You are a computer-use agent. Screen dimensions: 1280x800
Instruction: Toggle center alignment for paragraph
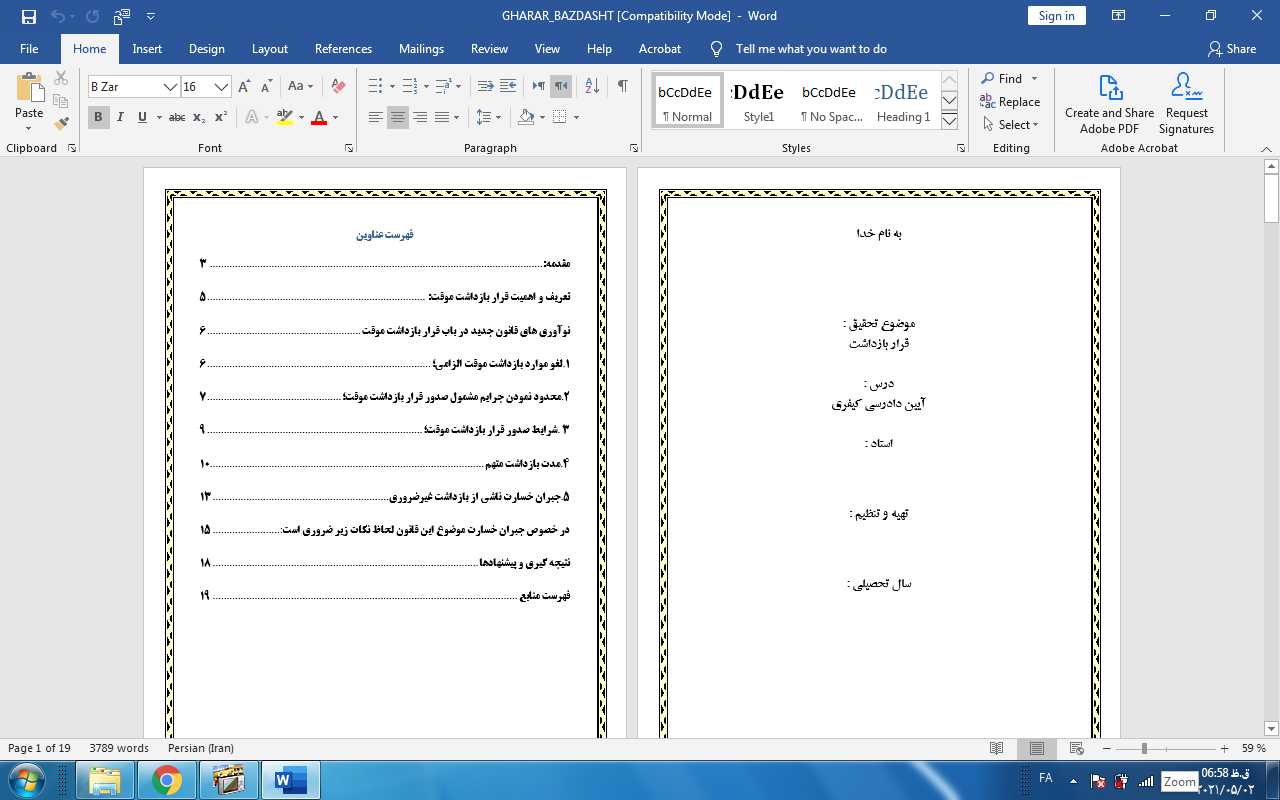398,118
